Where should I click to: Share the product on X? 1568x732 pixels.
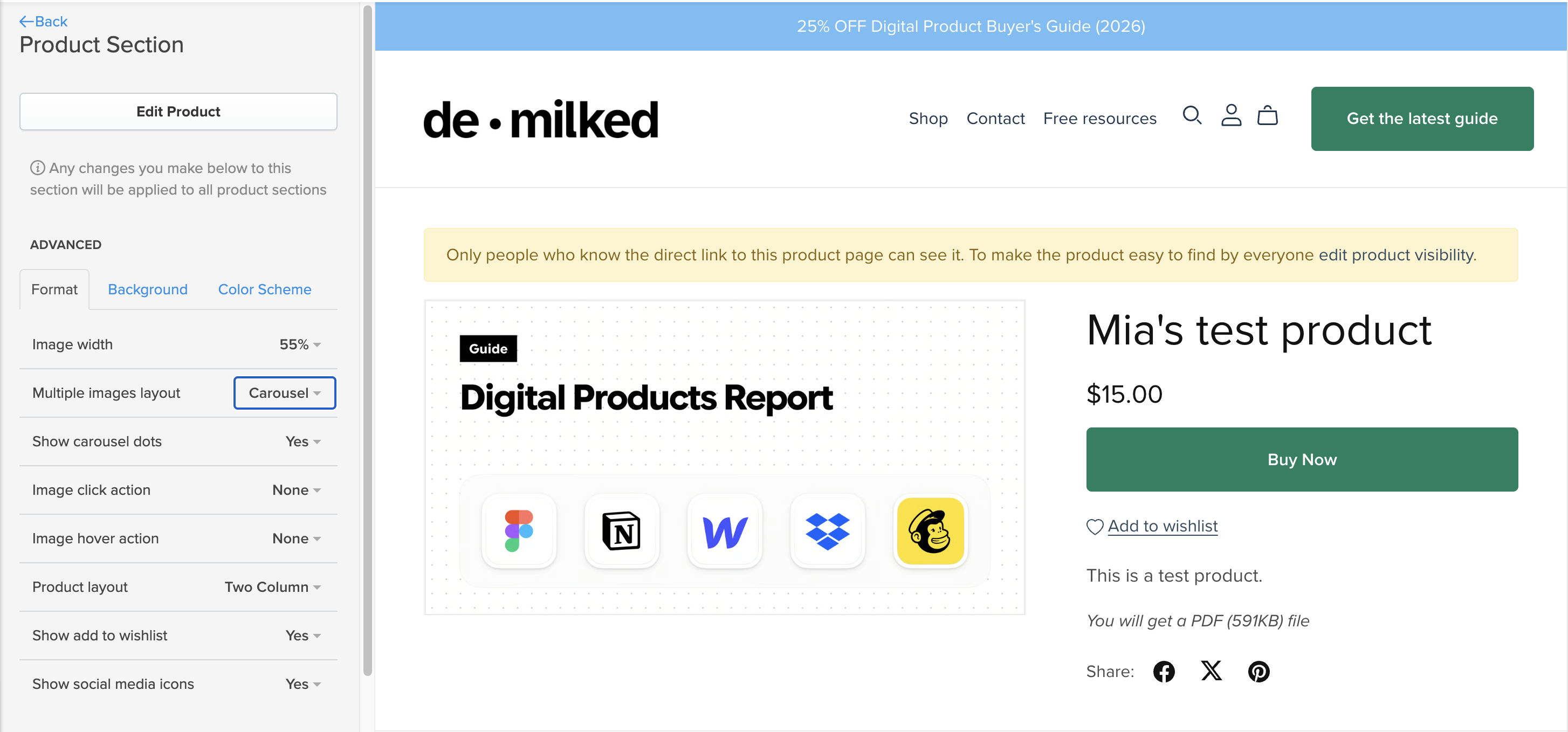pyautogui.click(x=1211, y=671)
